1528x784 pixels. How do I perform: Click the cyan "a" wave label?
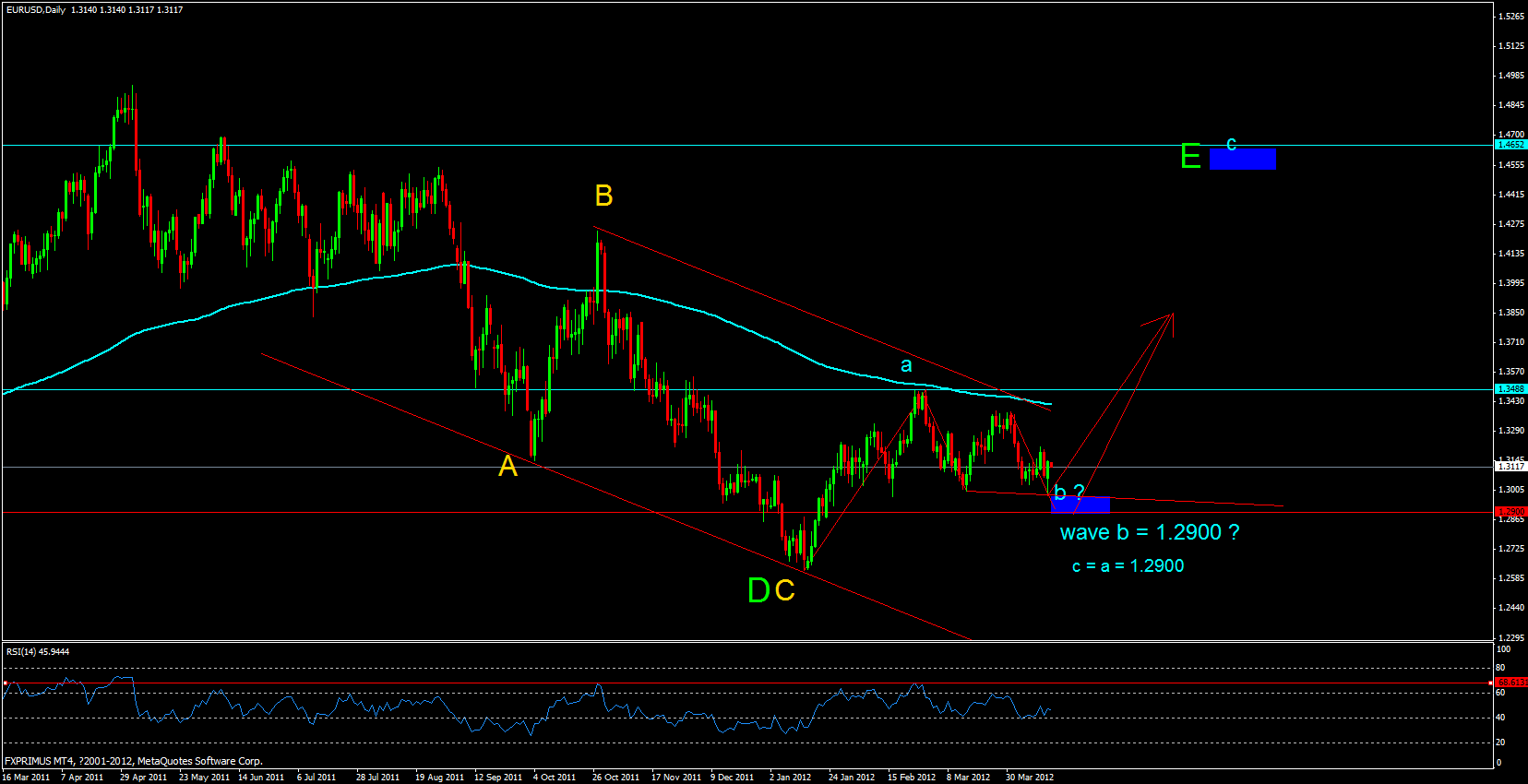click(x=906, y=366)
